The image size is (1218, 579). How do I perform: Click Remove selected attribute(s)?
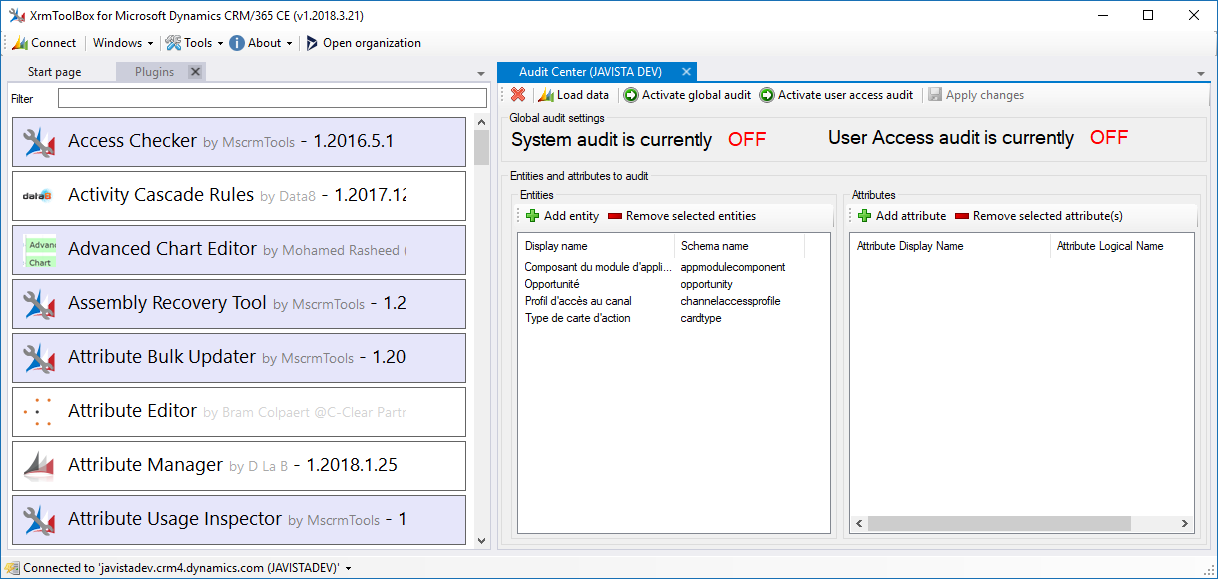point(1039,216)
